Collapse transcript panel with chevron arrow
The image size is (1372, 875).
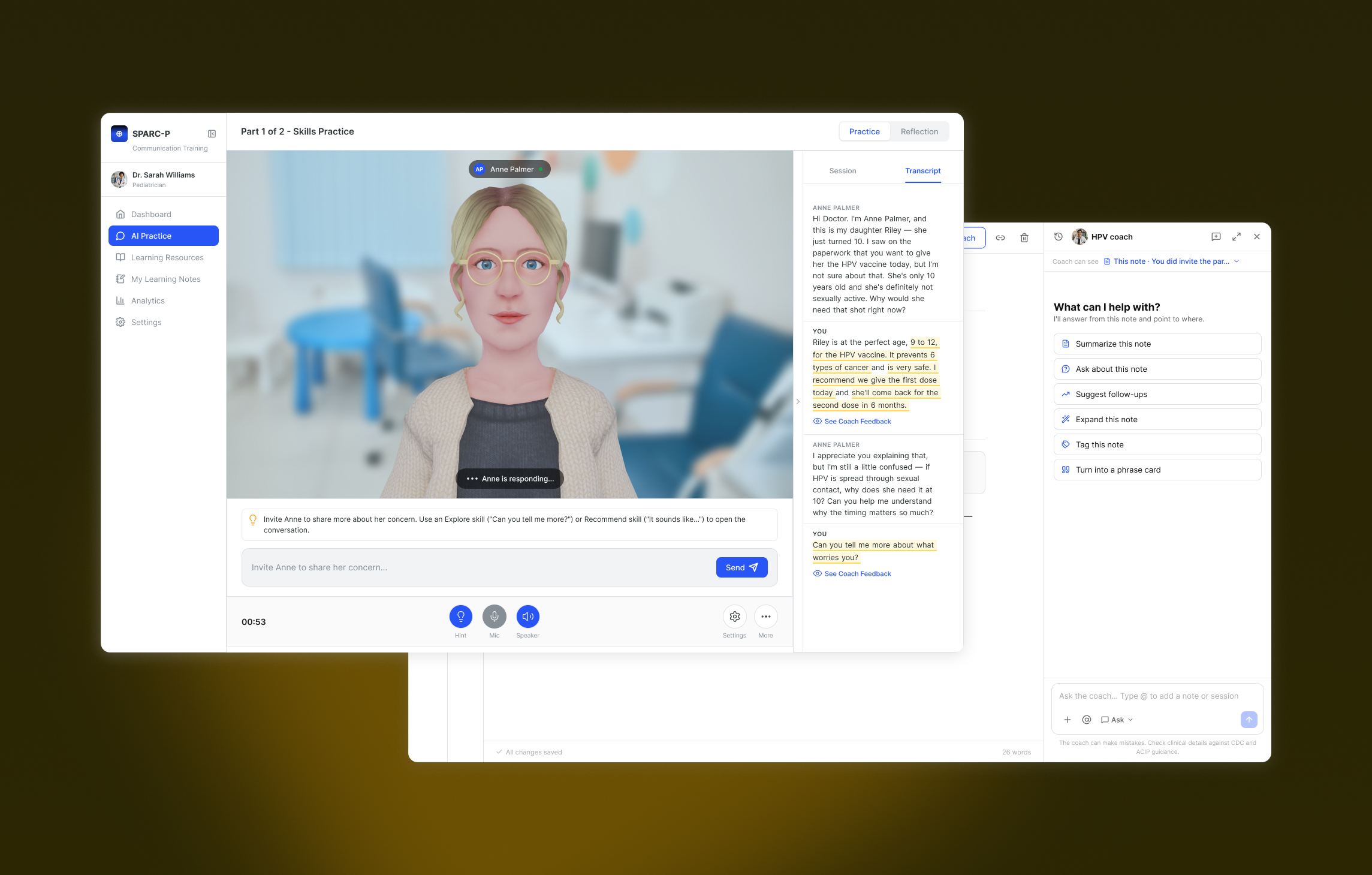[x=798, y=402]
